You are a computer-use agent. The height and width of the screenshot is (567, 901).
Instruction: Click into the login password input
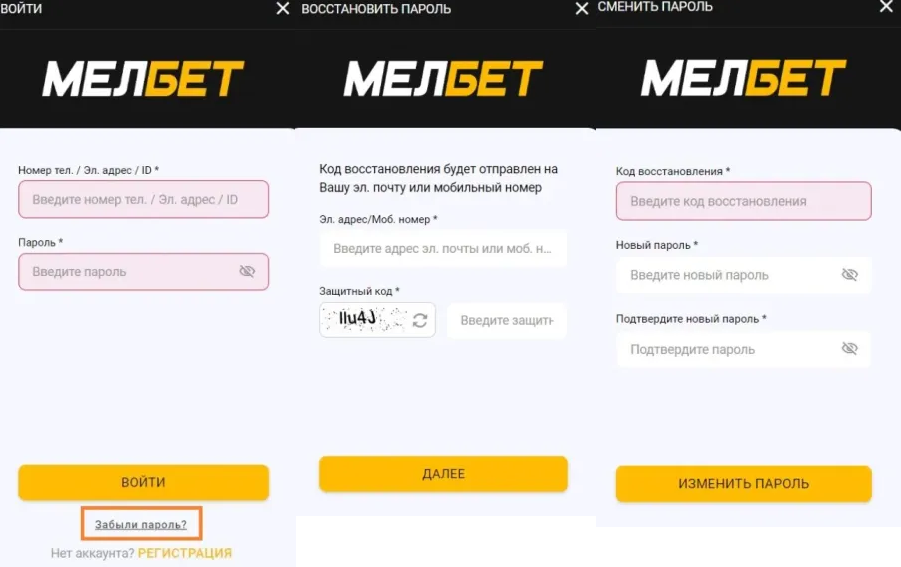[130, 271]
